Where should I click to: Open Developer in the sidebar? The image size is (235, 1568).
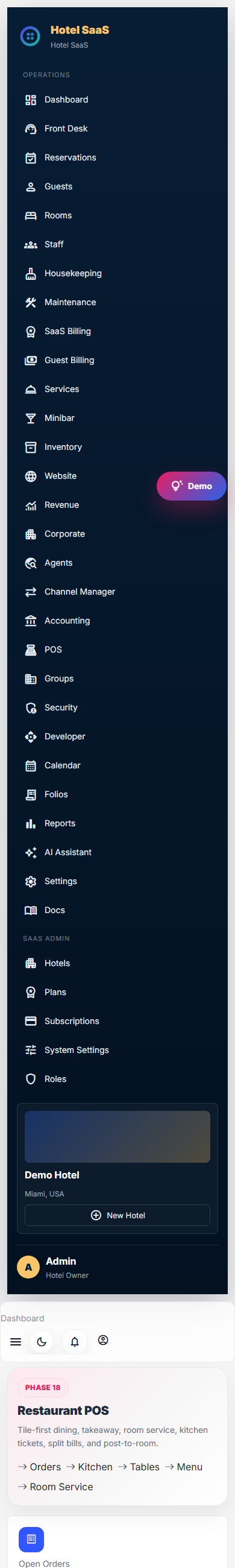point(117,736)
